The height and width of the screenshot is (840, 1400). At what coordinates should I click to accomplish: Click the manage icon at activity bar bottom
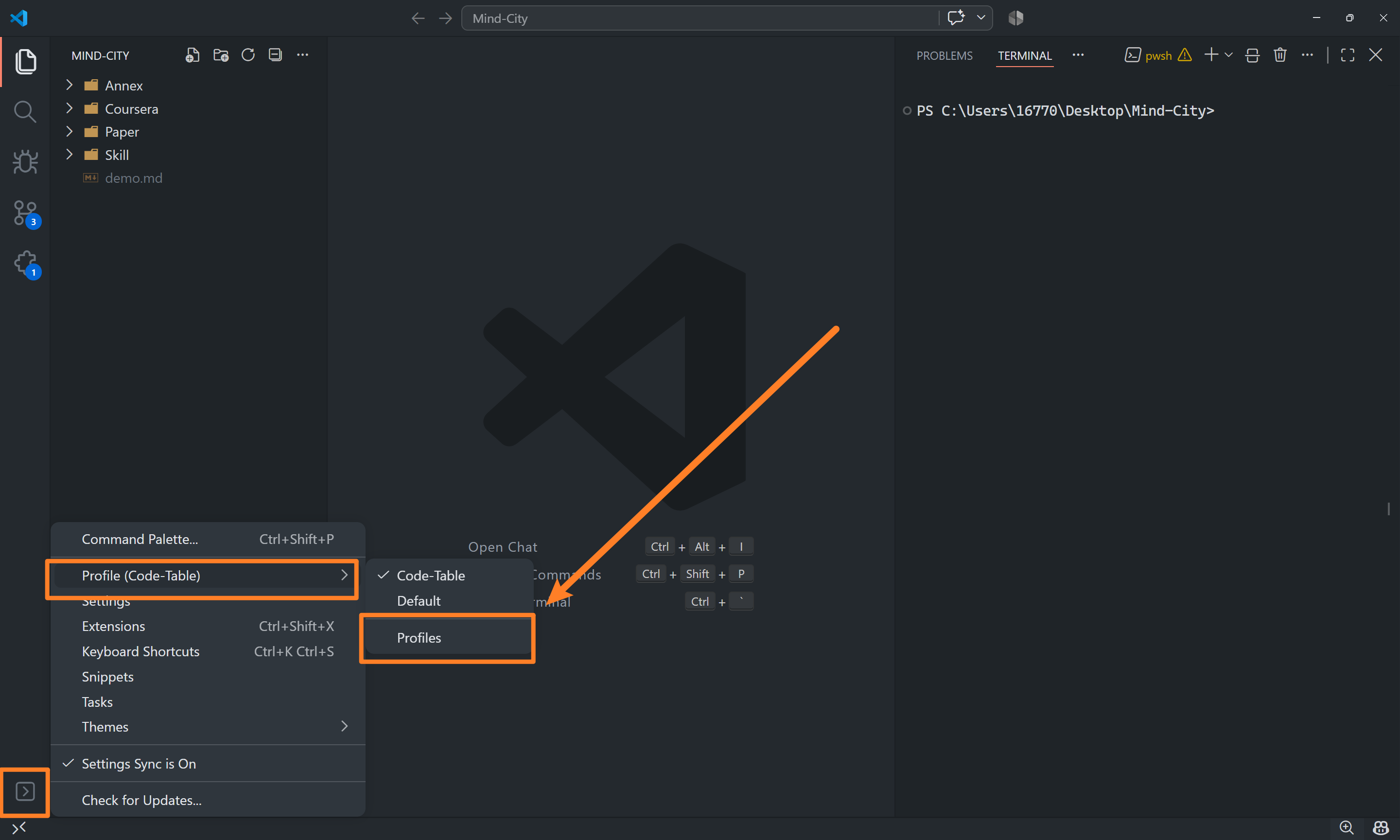(25, 791)
